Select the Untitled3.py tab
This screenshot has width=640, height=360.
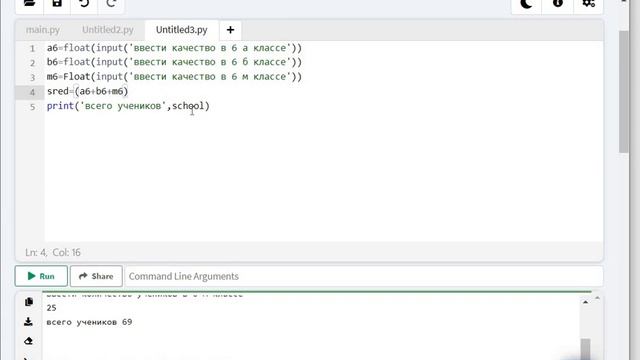pyautogui.click(x=182, y=30)
